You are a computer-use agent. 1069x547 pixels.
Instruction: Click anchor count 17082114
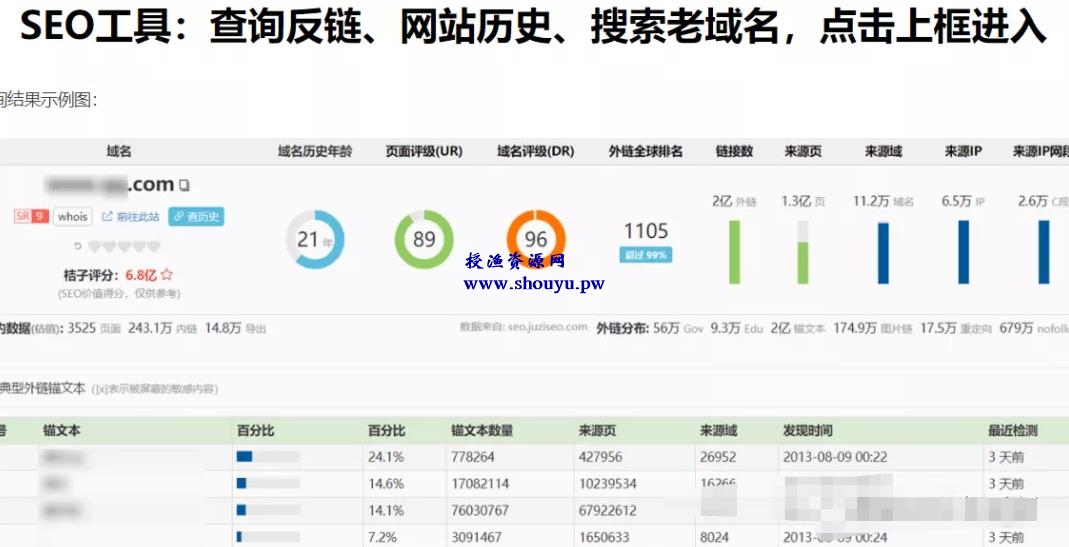tap(480, 484)
